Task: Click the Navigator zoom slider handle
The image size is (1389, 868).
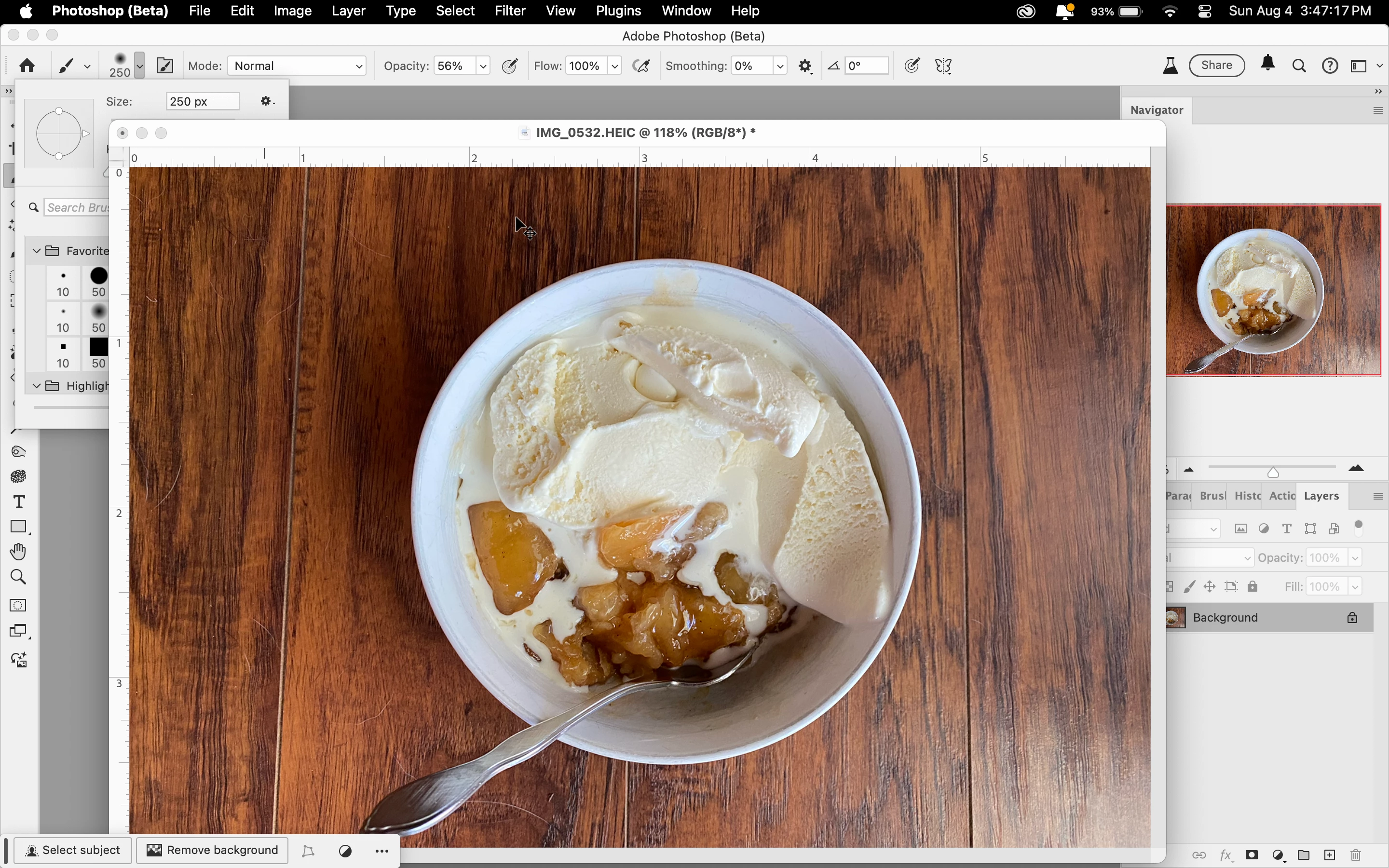Action: (x=1273, y=473)
